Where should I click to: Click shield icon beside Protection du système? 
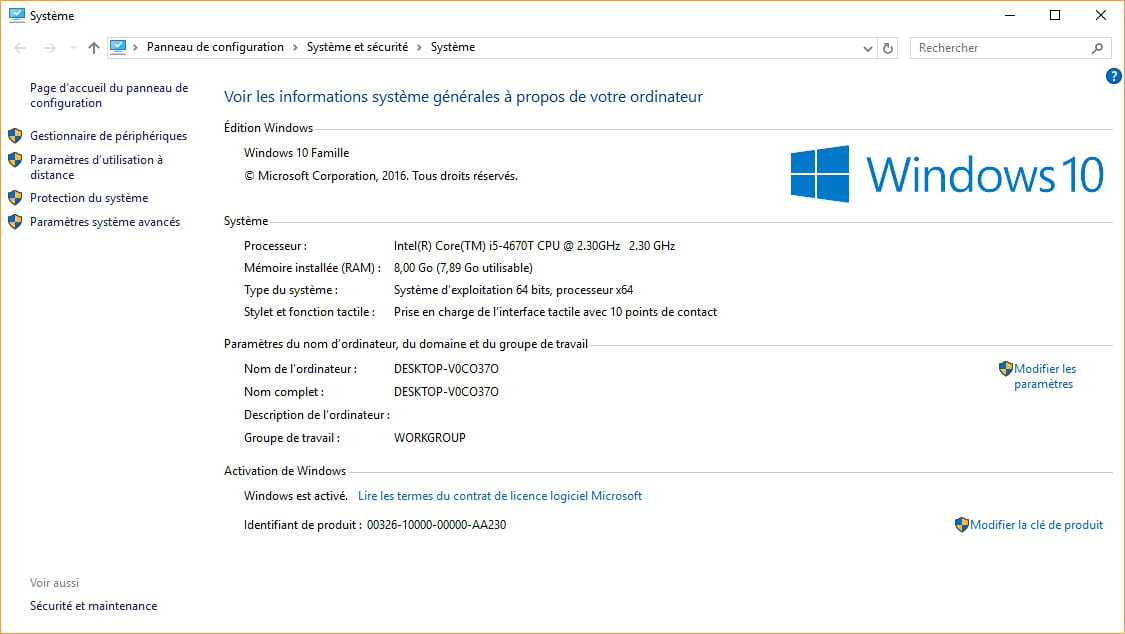click(15, 197)
